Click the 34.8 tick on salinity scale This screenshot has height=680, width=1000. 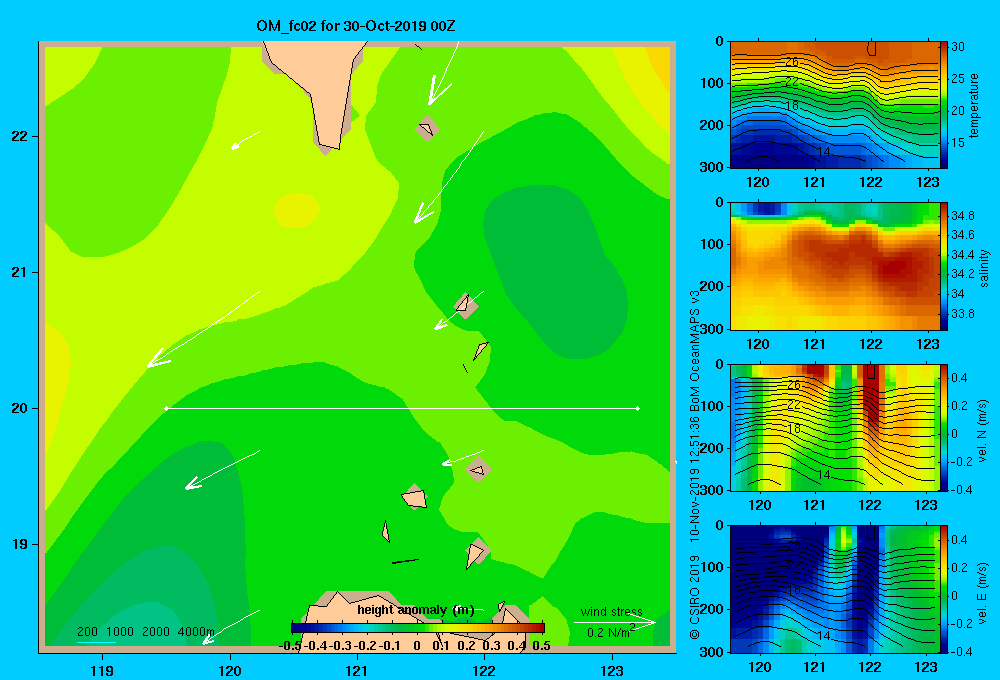[x=962, y=216]
